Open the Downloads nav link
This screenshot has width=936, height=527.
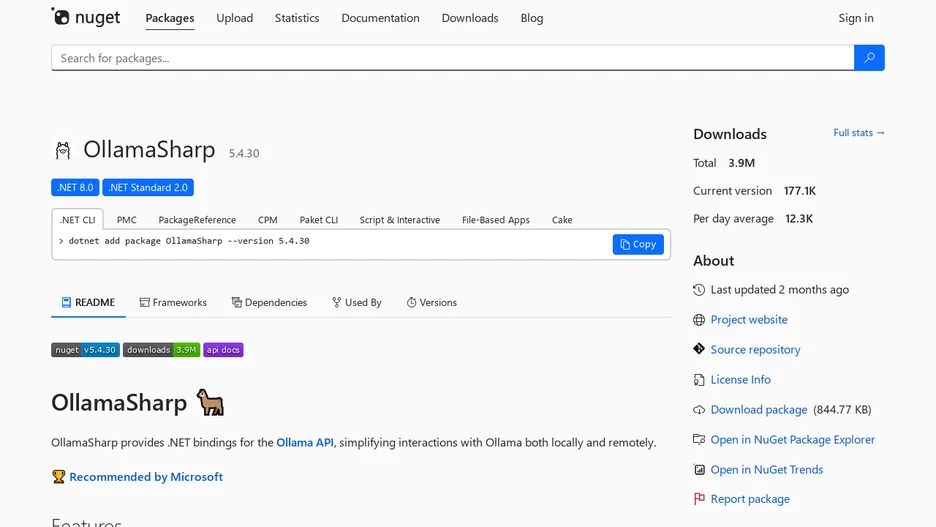click(x=470, y=18)
